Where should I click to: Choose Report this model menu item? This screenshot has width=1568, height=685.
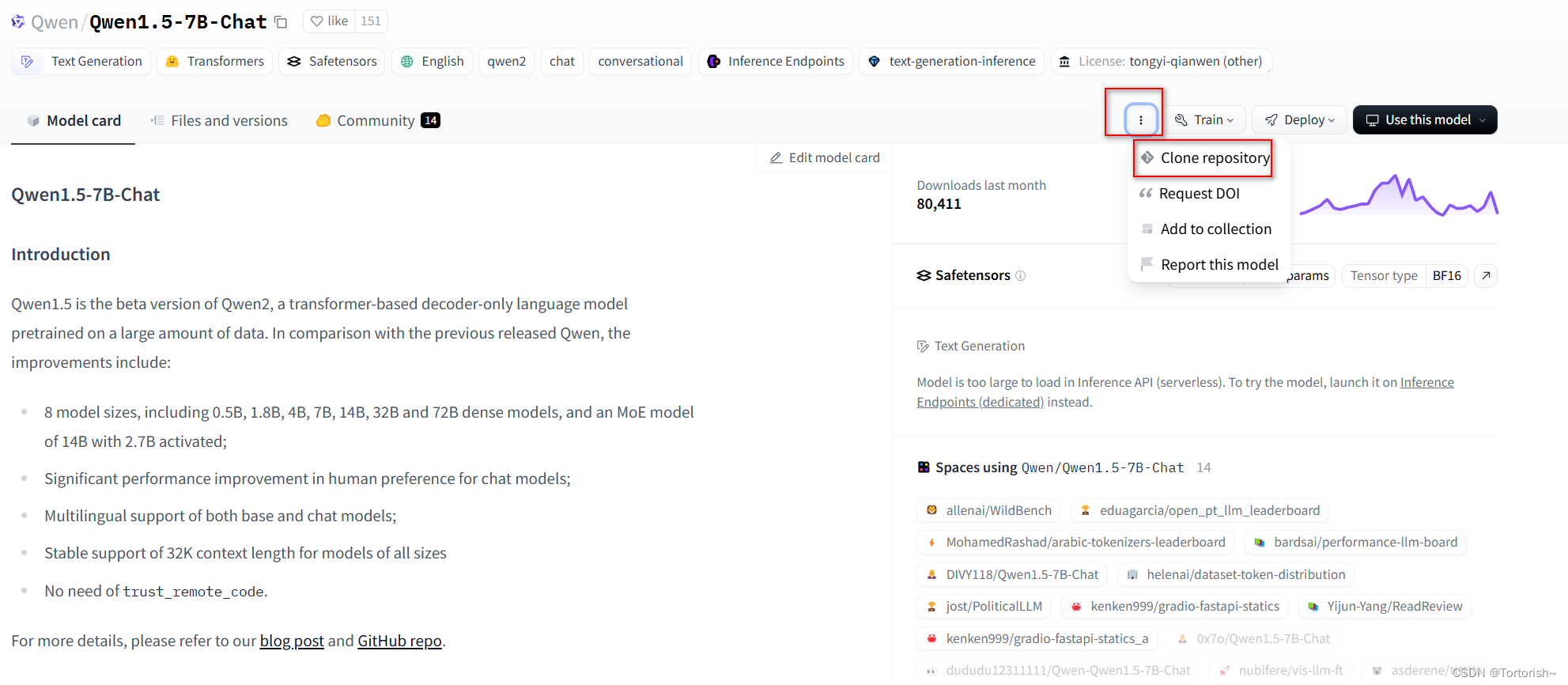pyautogui.click(x=1210, y=264)
